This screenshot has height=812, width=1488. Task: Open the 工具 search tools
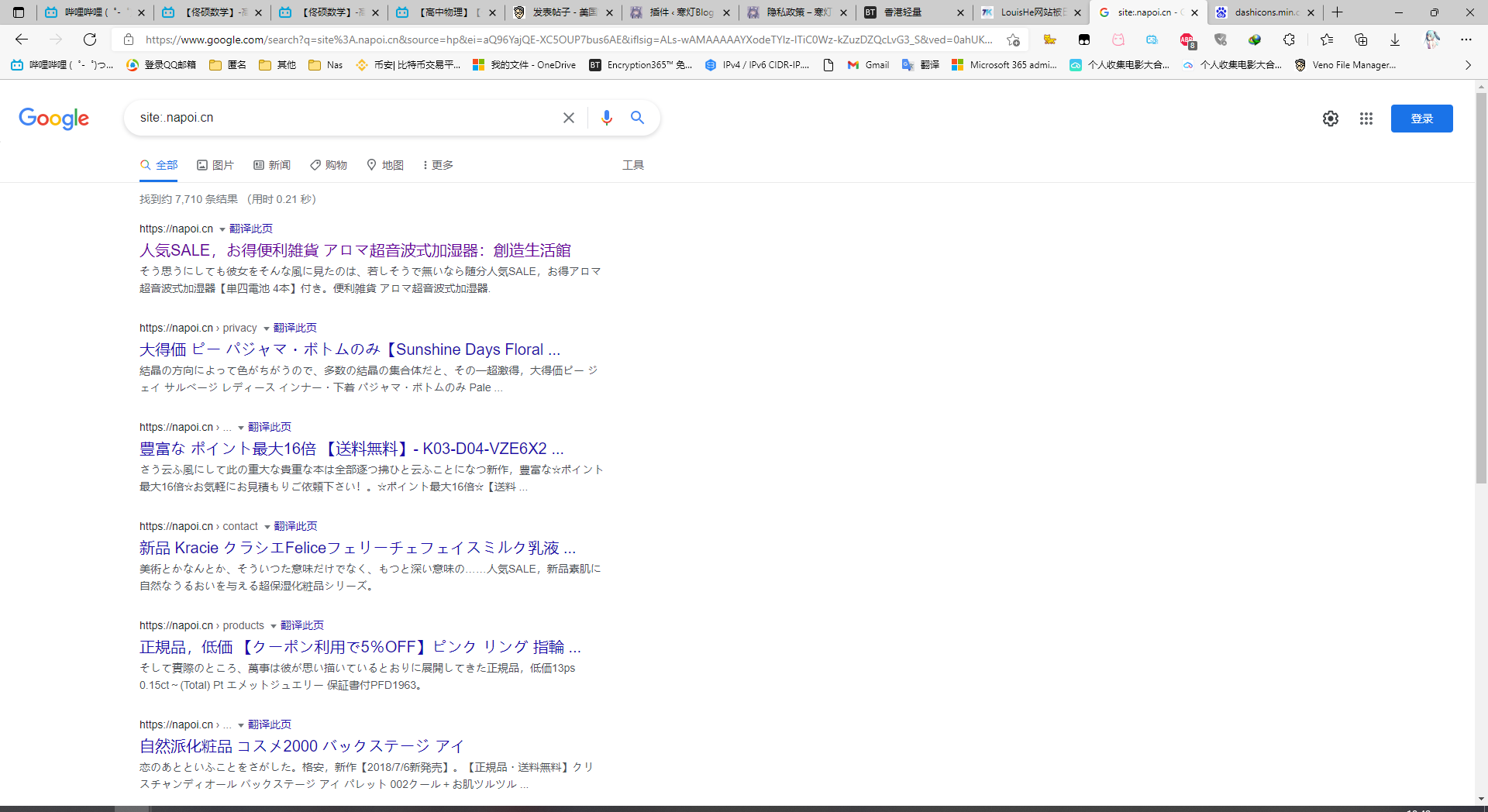[633, 165]
